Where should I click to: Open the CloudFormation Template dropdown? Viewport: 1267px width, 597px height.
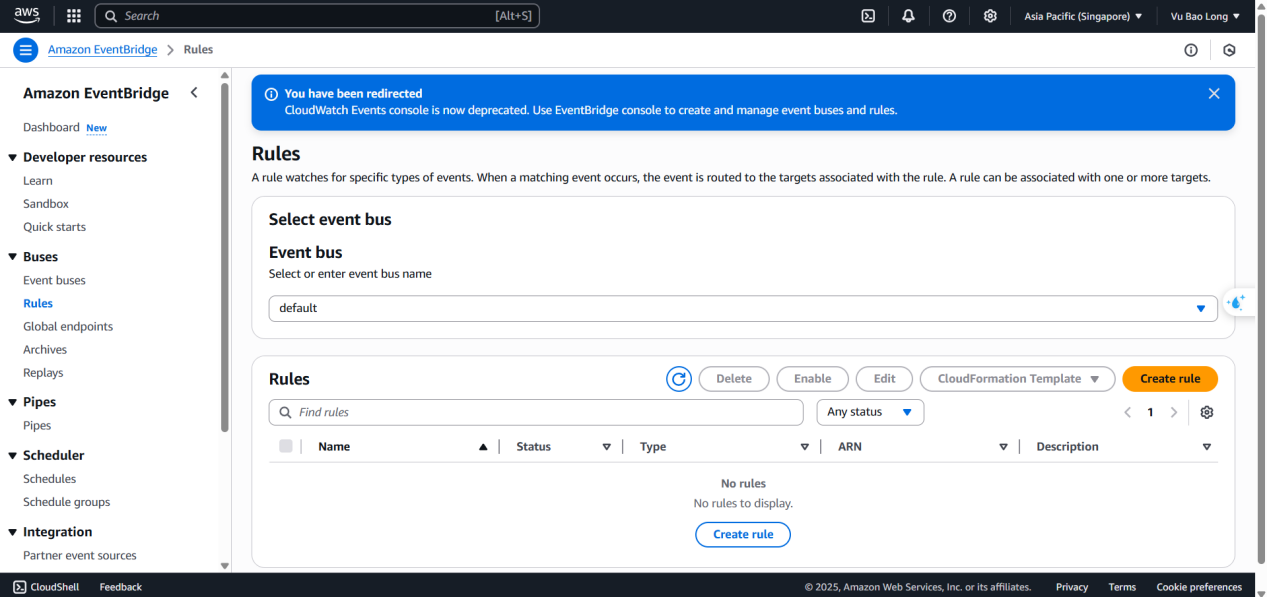tap(1017, 379)
